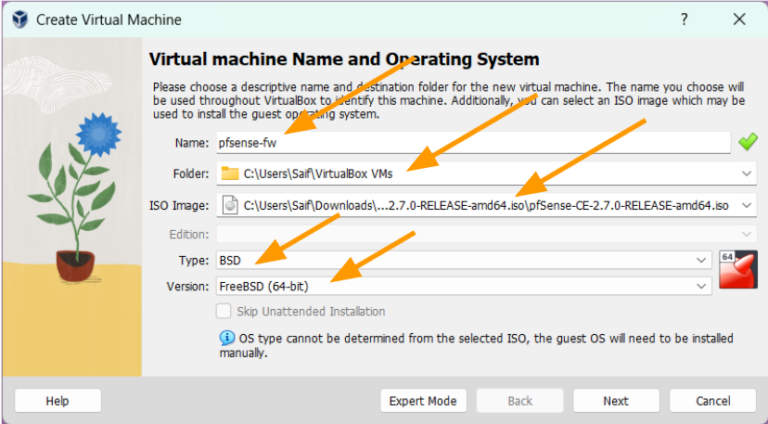Image resolution: width=768 pixels, height=424 pixels.
Task: Click the Version: label
Action: 188,286
